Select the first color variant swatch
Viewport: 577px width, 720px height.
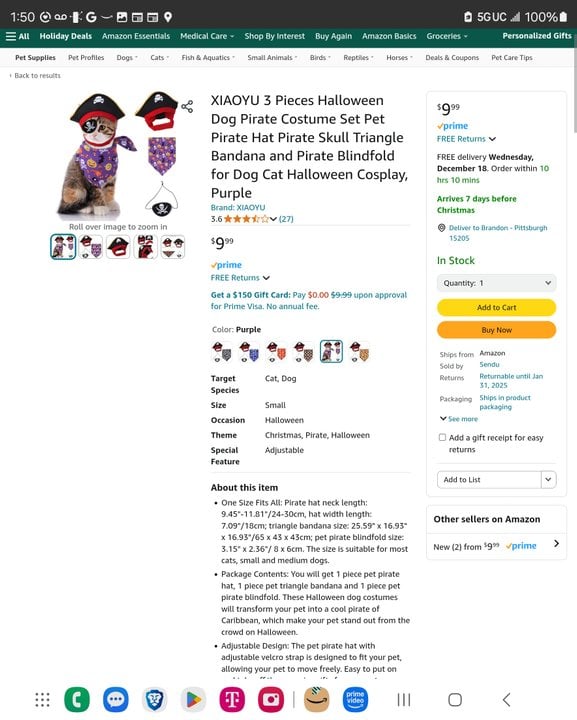(222, 352)
